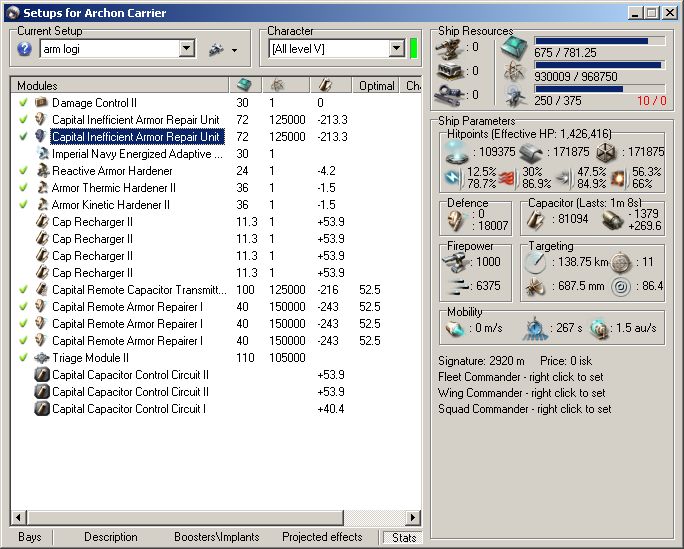Click the Firepower turret icon
The width and height of the screenshot is (684, 549).
pos(455,263)
